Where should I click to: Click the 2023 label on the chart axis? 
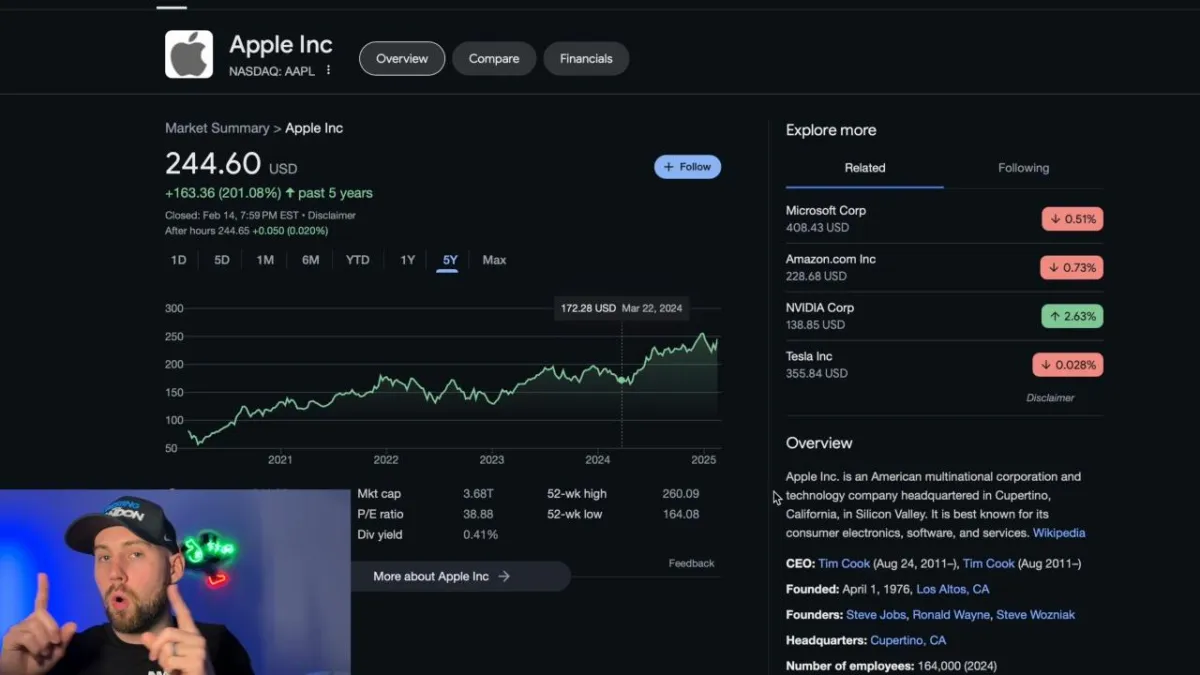pos(492,460)
